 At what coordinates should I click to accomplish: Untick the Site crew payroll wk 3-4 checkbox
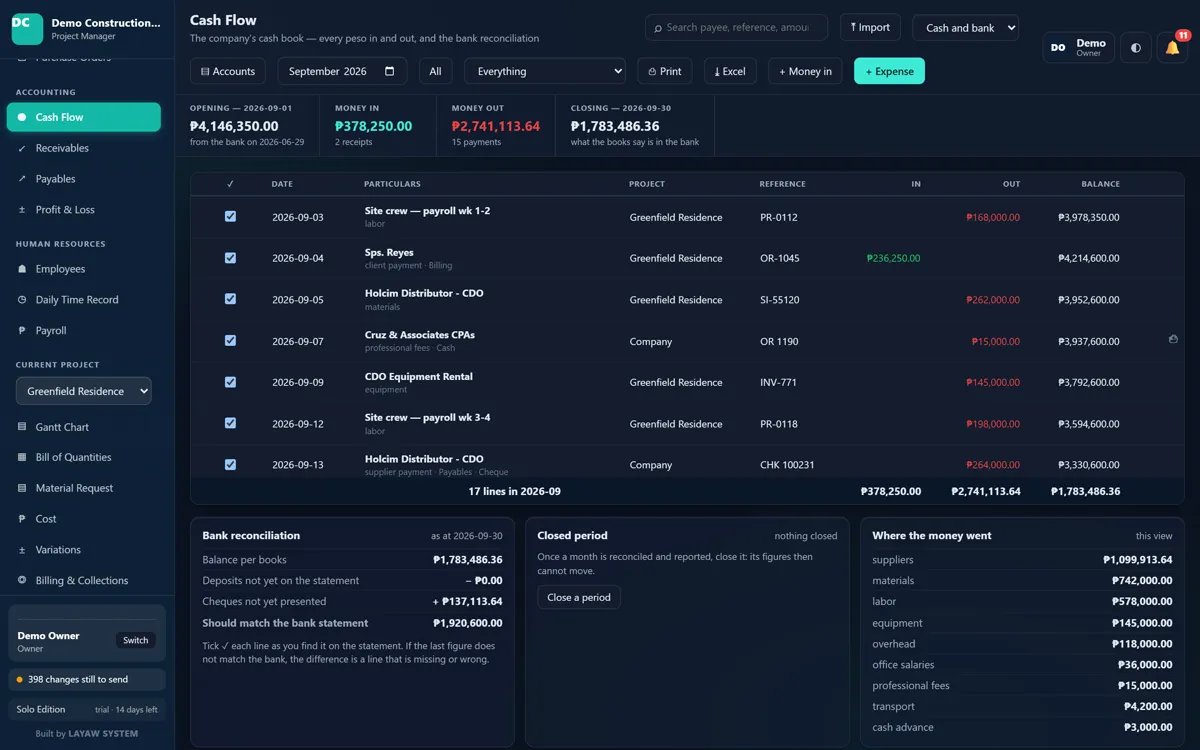pos(230,423)
